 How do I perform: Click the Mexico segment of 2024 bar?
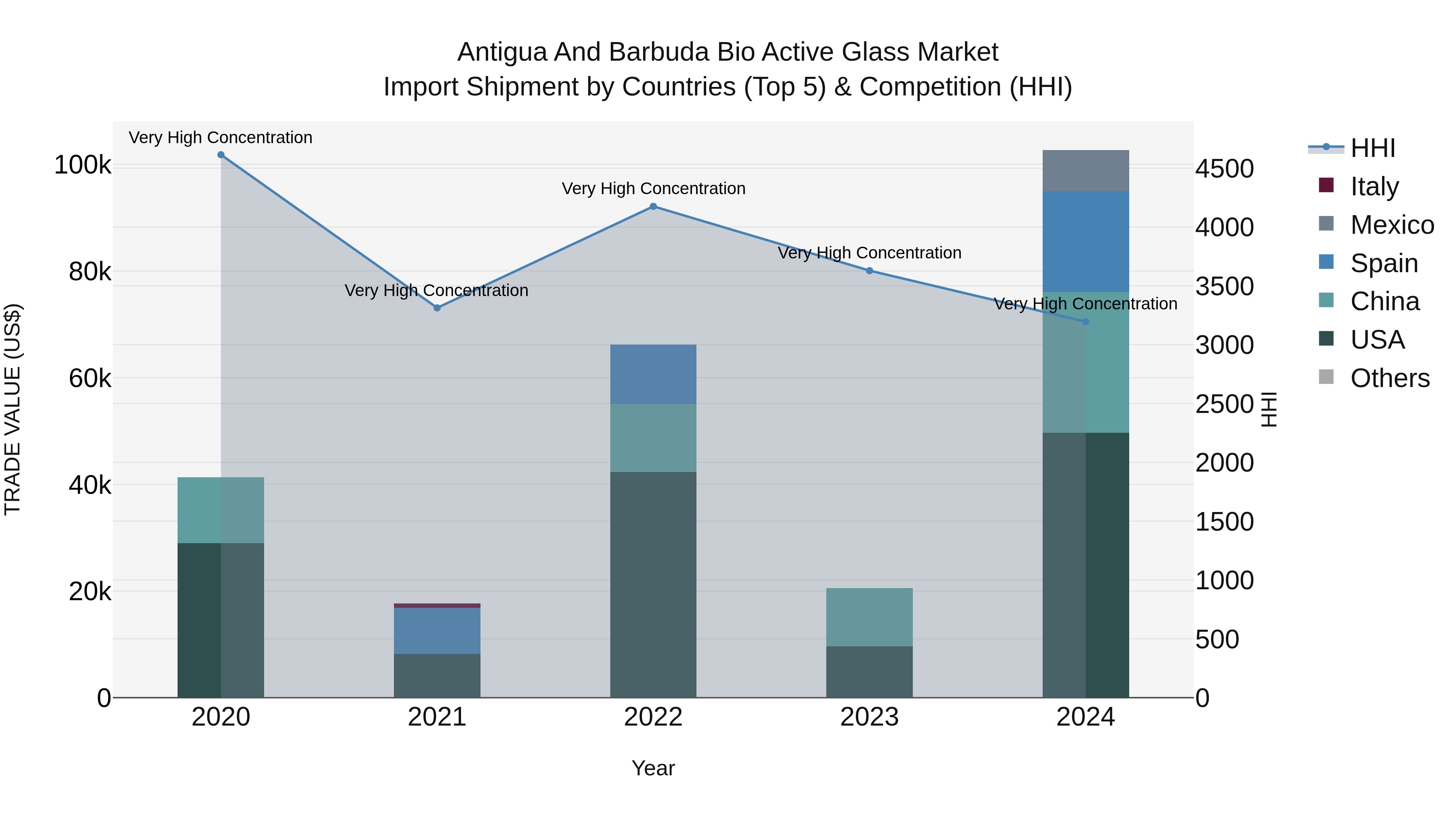click(1086, 171)
